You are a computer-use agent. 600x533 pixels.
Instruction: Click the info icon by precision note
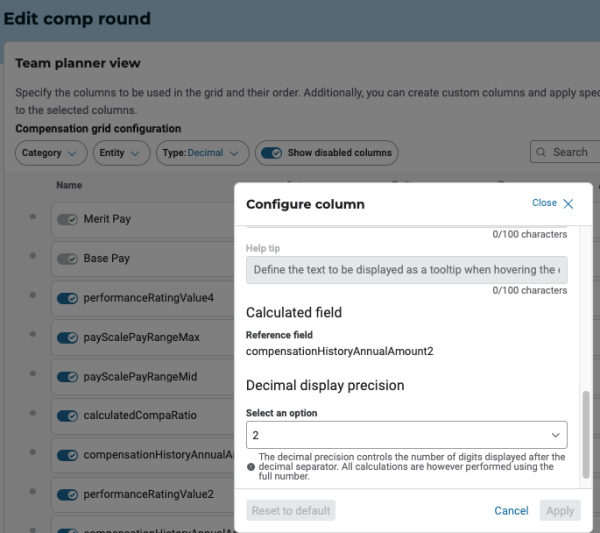[x=251, y=467]
